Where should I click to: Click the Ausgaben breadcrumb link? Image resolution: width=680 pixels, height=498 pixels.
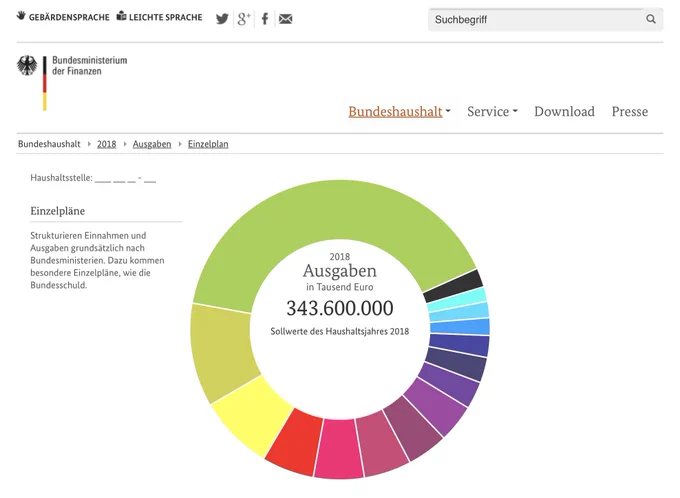[x=152, y=144]
